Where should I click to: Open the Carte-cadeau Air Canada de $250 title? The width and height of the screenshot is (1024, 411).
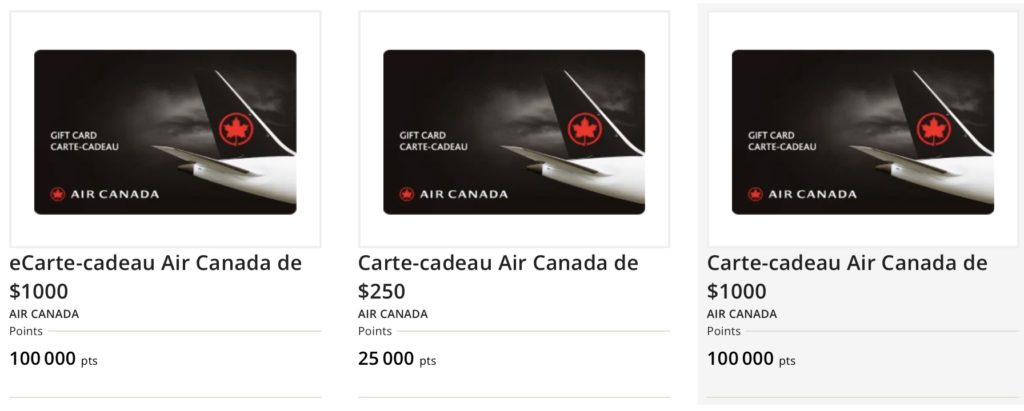497,276
